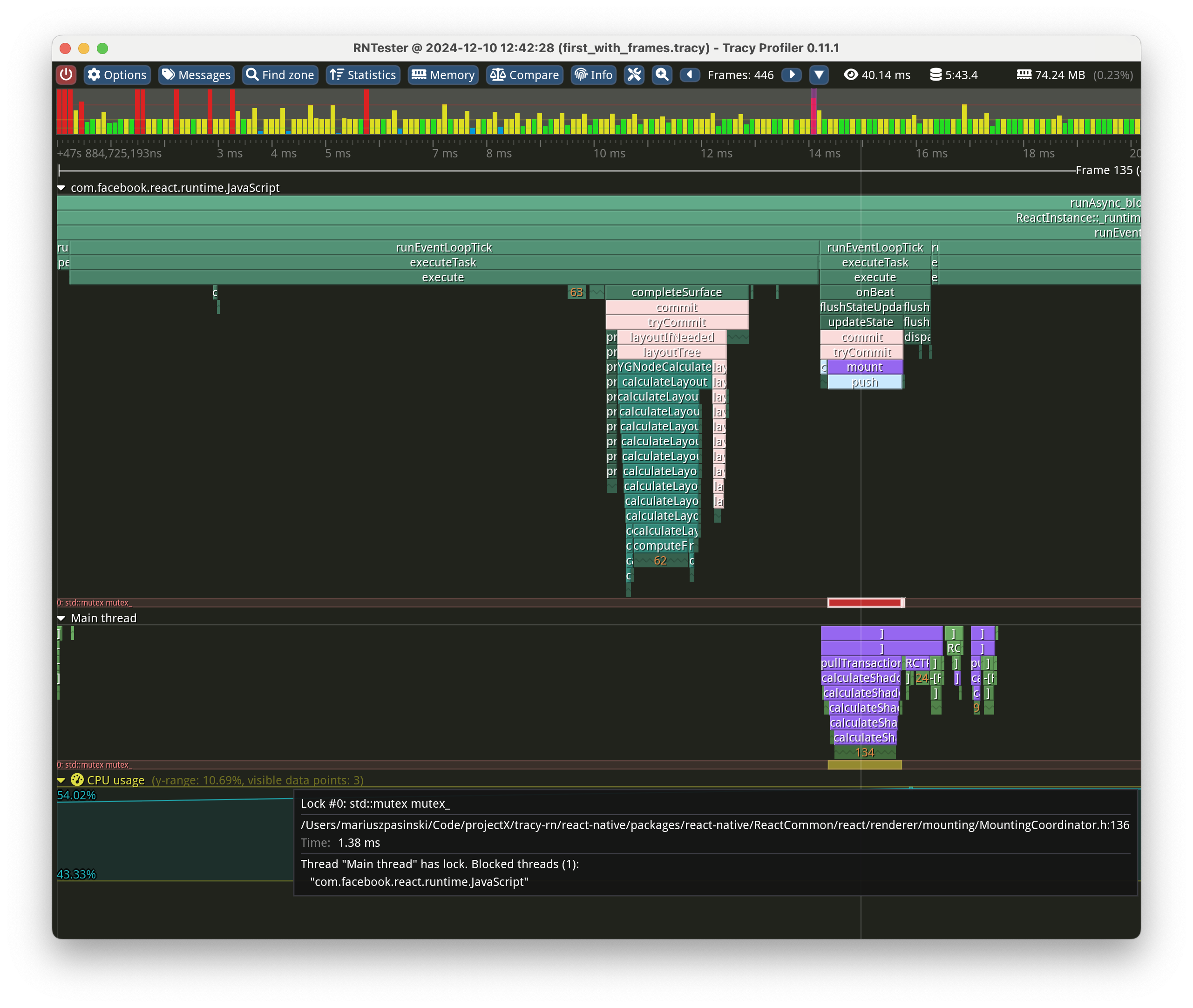
Task: Select the purple highlighted frame bar in overview
Action: click(814, 111)
